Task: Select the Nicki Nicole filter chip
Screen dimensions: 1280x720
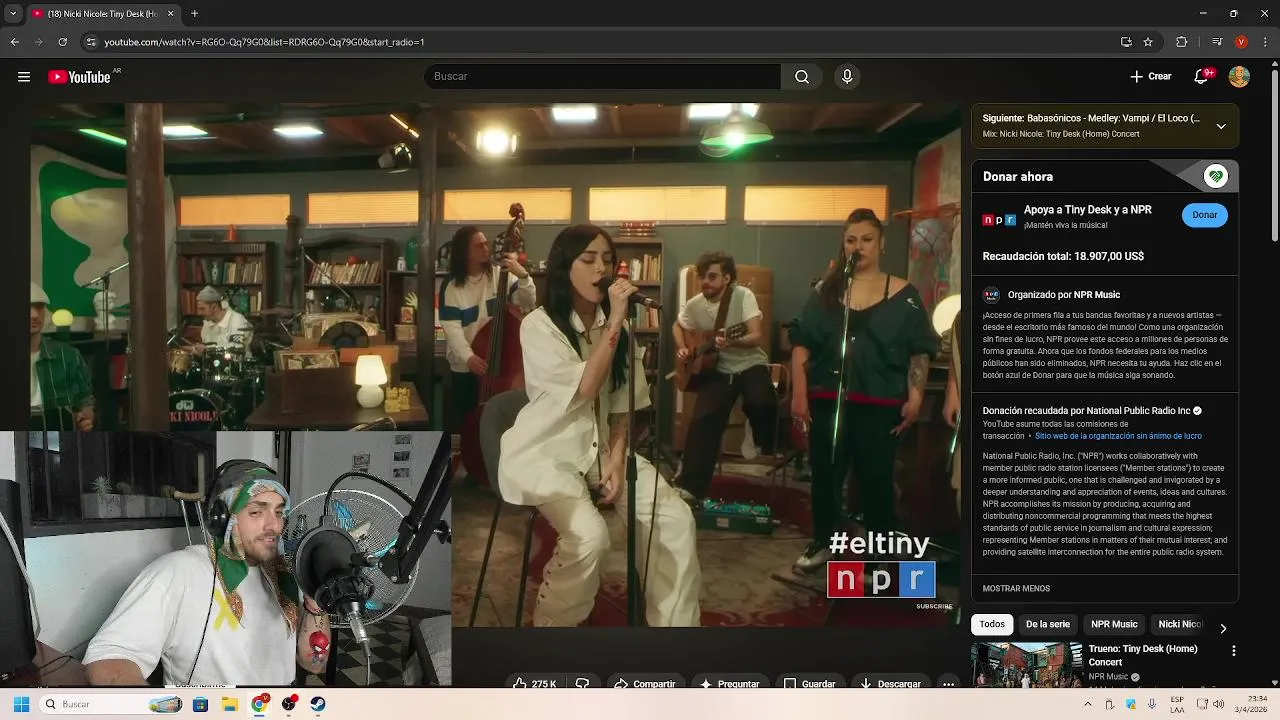Action: coord(1180,624)
